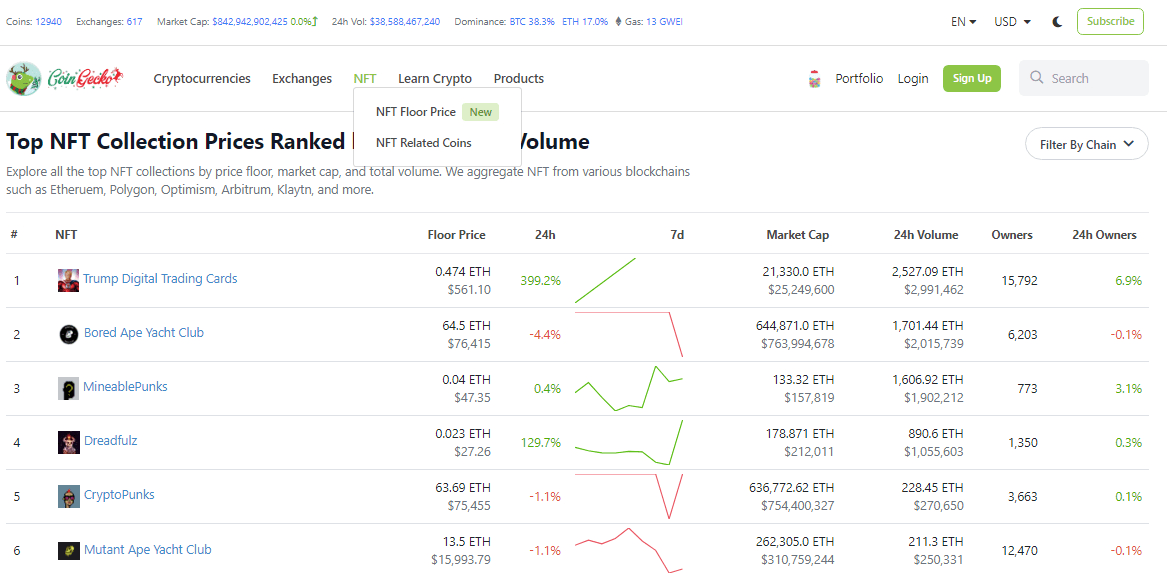Click the green Sign Up button
The height and width of the screenshot is (577, 1167).
tap(972, 78)
